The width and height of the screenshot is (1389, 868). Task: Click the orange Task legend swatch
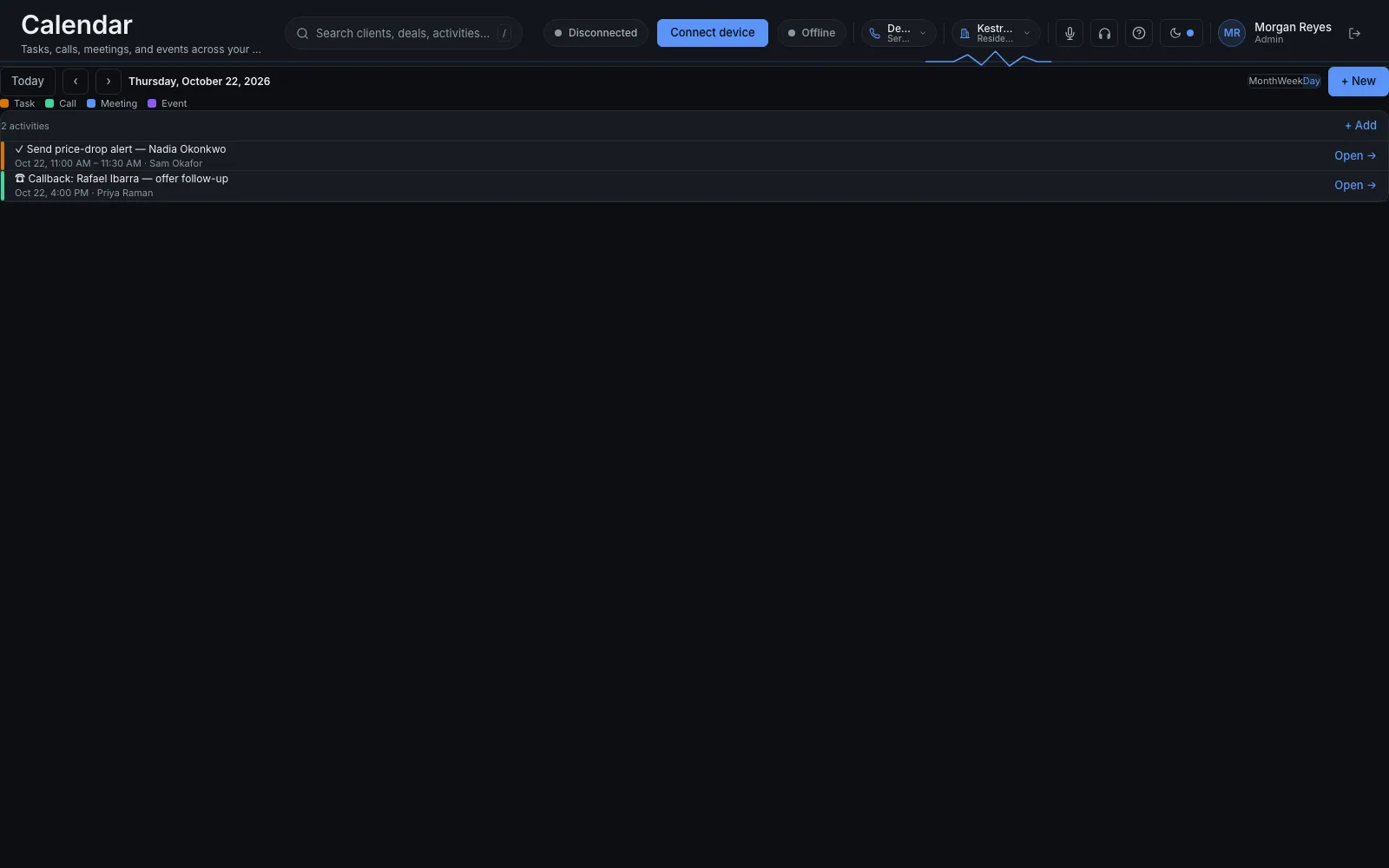tap(4, 103)
